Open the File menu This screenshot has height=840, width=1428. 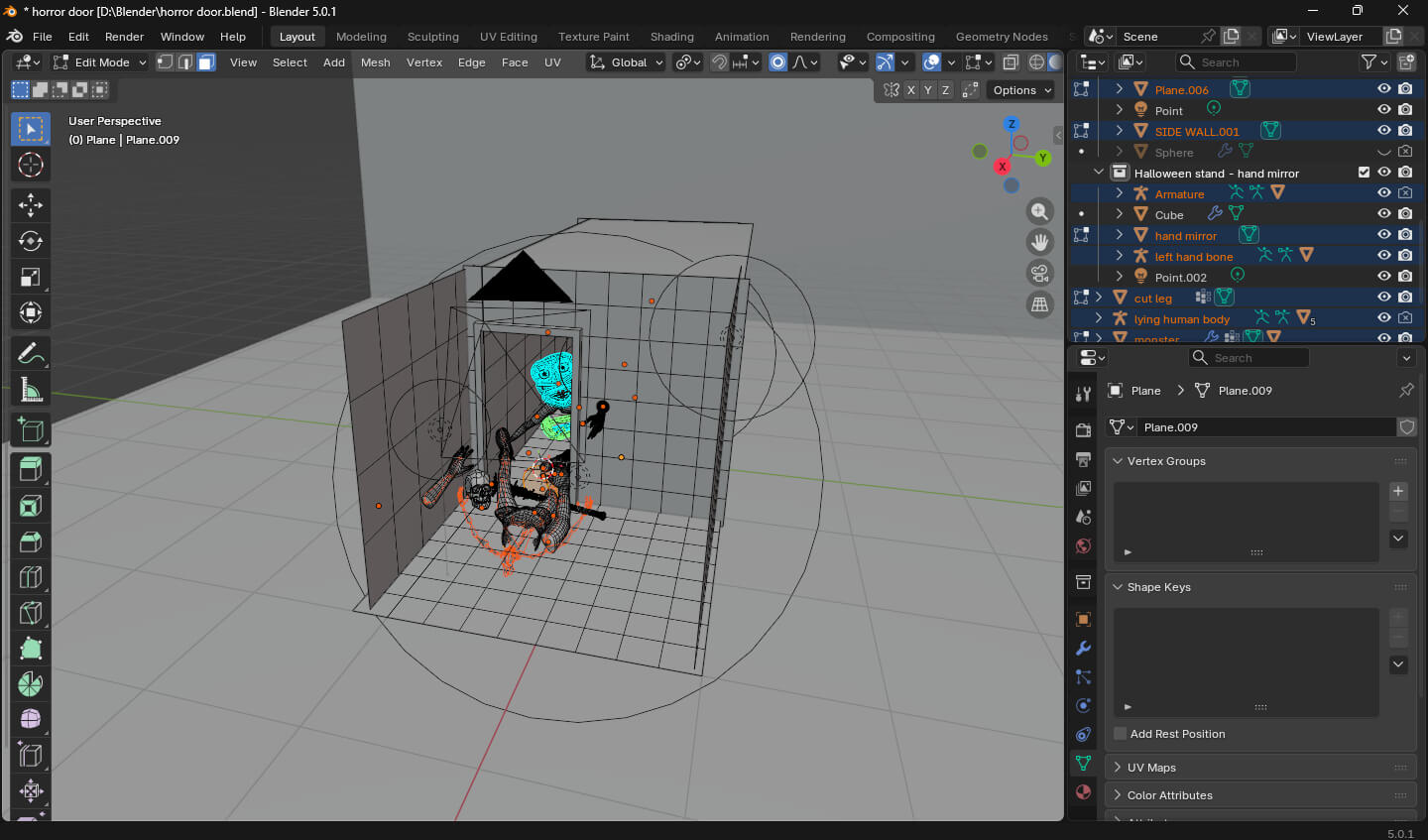coord(43,37)
